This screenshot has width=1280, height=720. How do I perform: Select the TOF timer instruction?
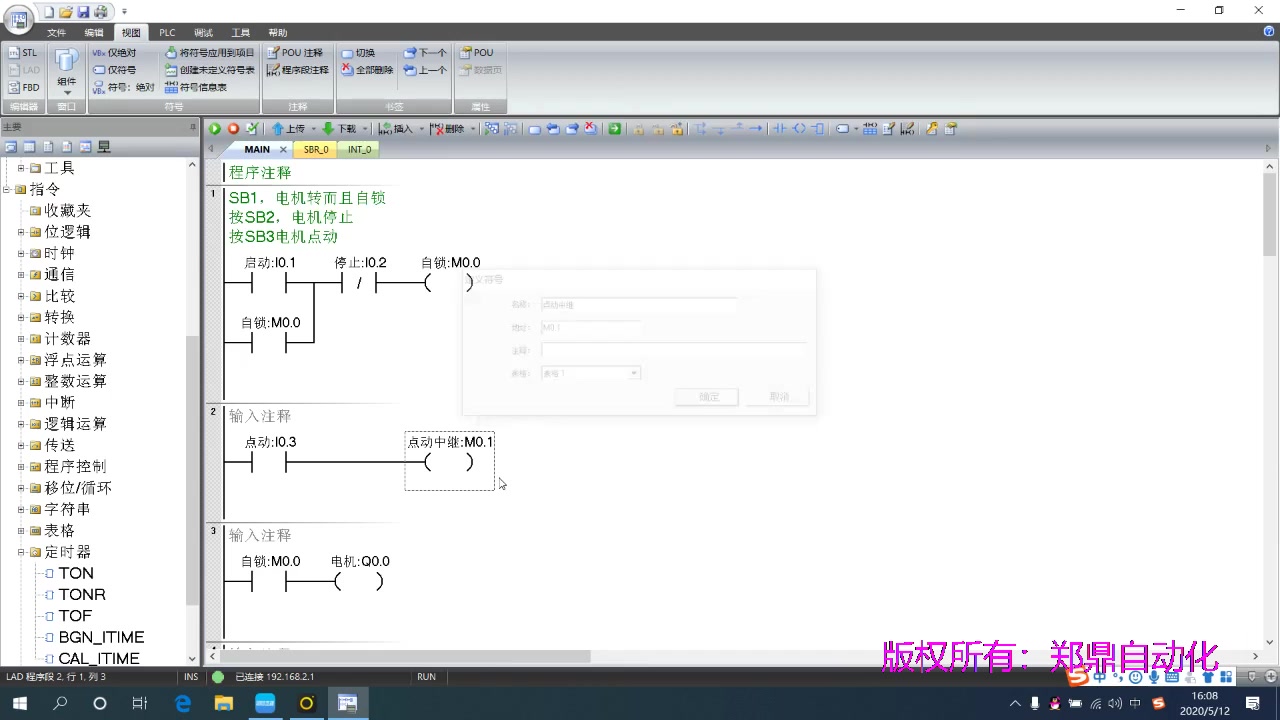click(75, 616)
